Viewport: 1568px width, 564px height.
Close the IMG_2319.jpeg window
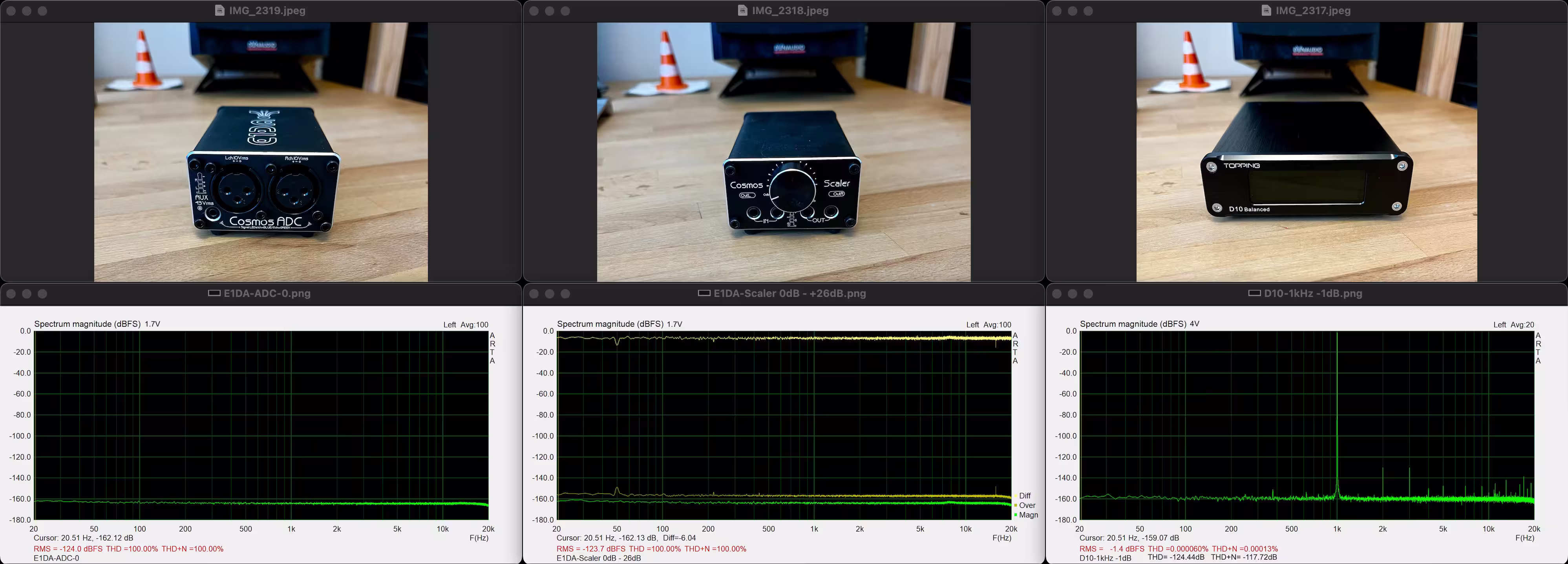11,11
